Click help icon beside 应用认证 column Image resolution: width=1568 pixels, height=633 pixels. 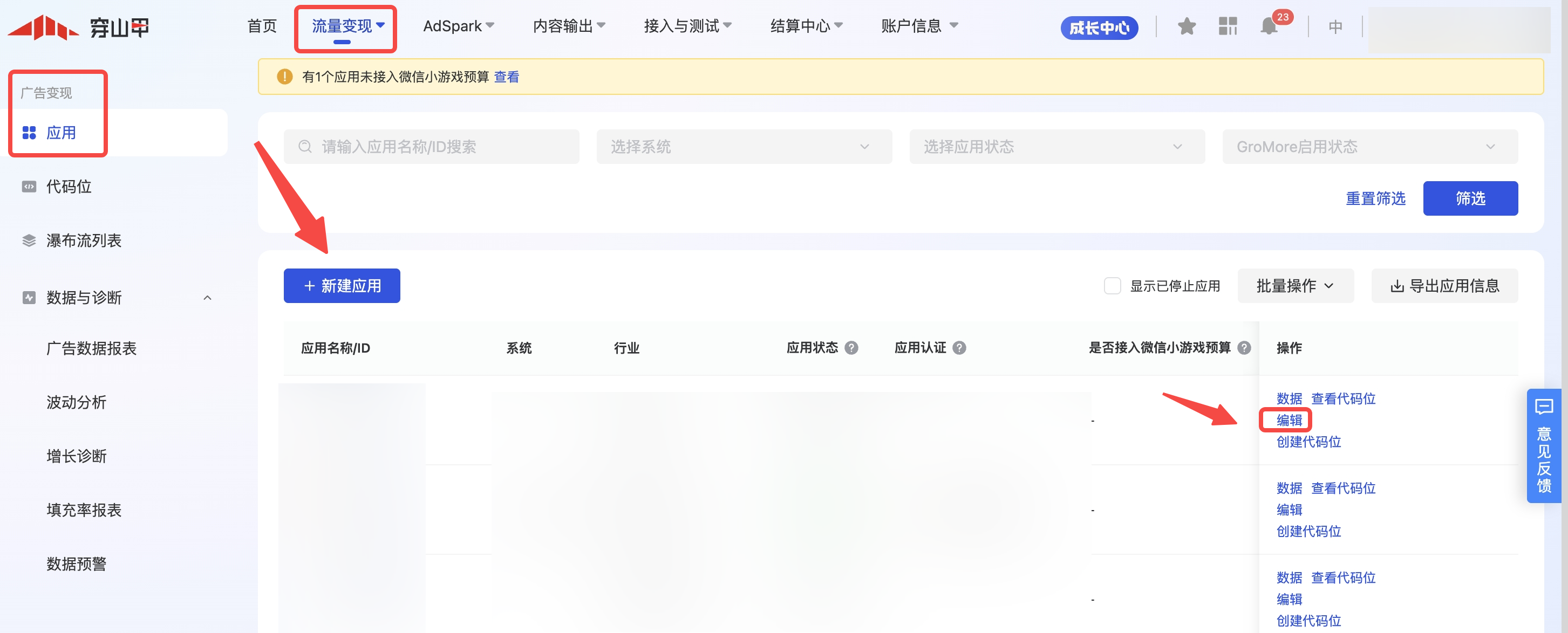click(x=959, y=348)
